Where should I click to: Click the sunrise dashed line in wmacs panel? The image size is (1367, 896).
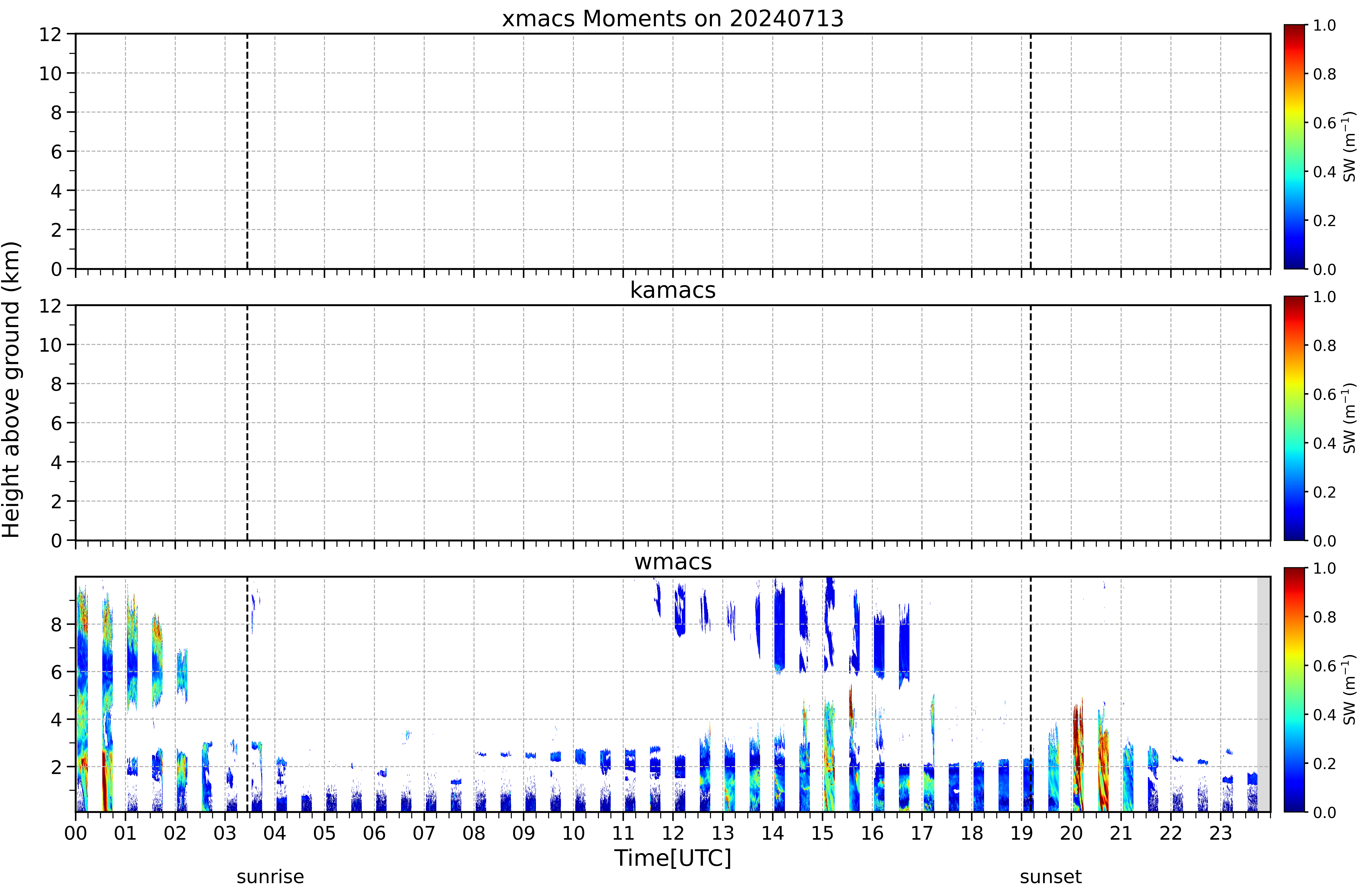[247, 694]
